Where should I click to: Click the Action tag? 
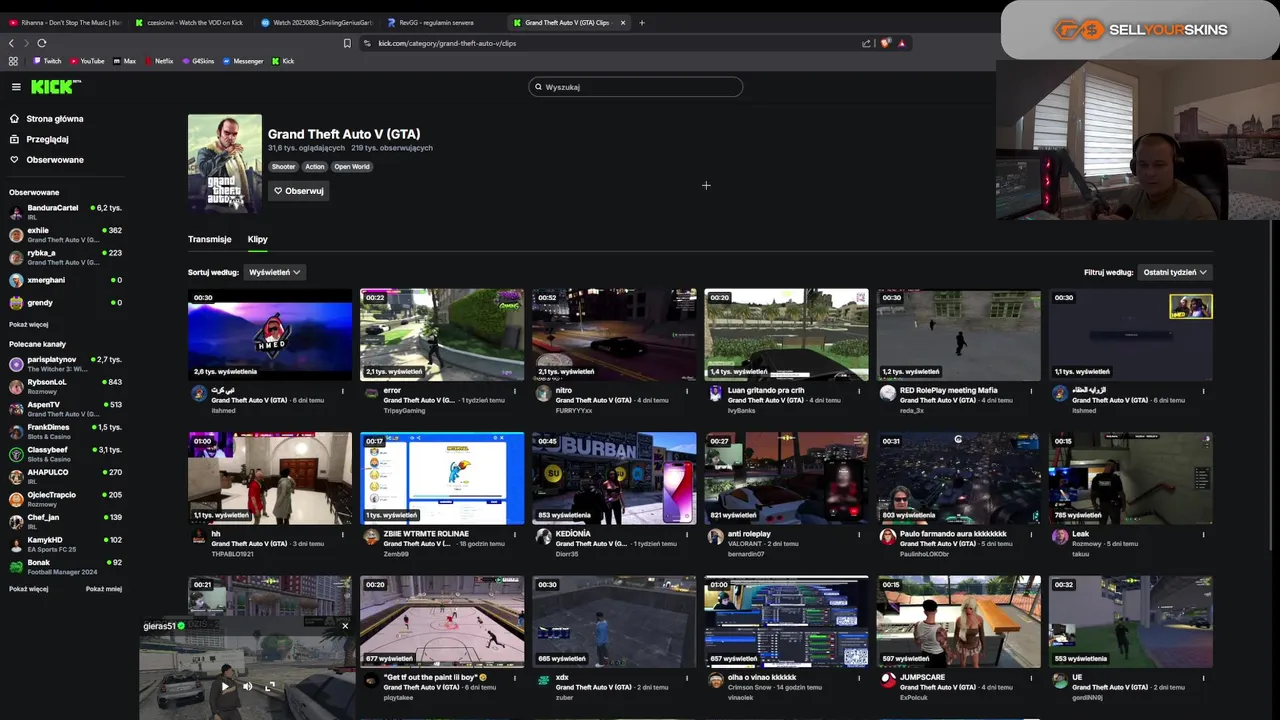(x=315, y=167)
